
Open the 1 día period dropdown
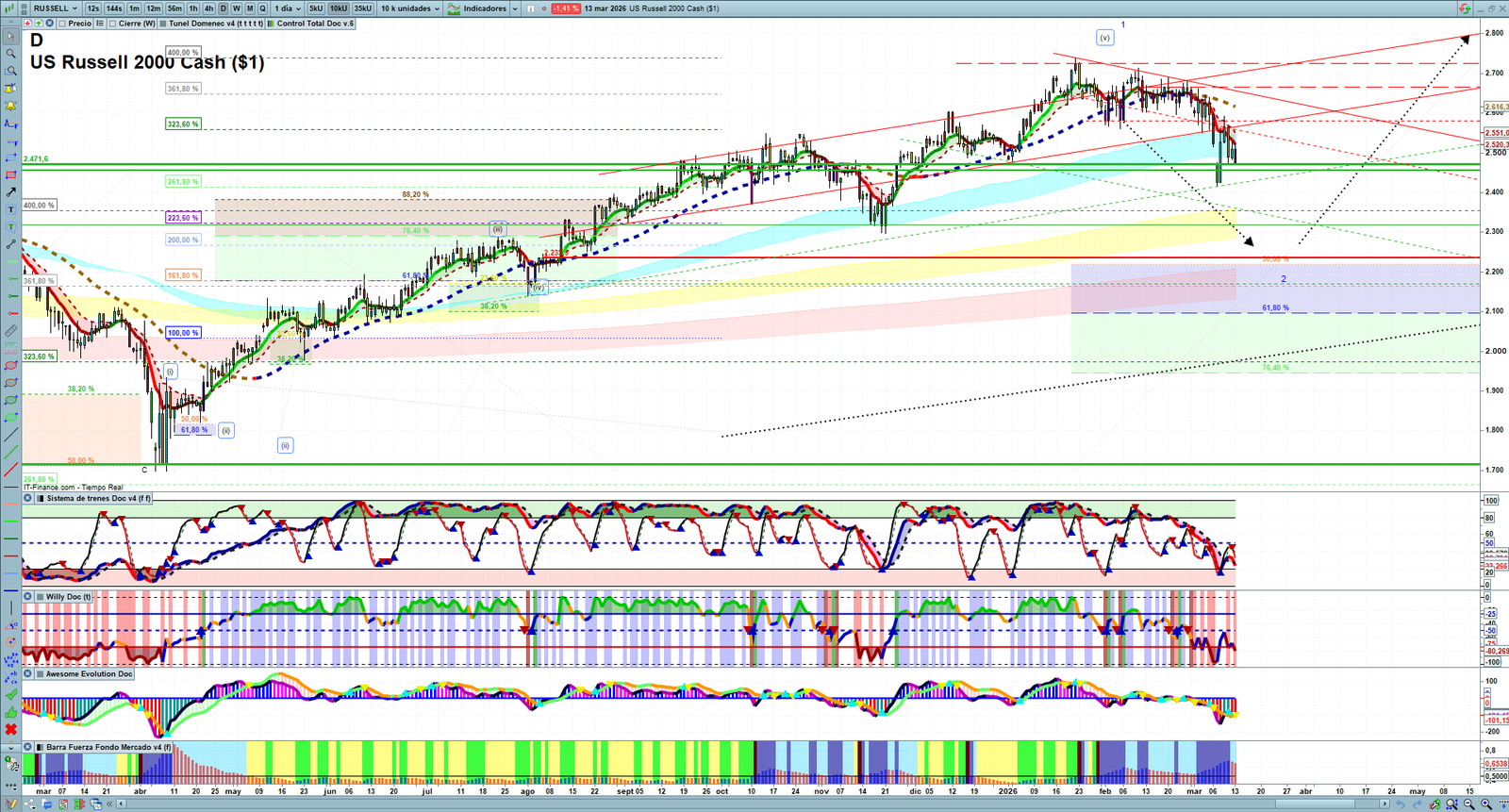(x=288, y=8)
